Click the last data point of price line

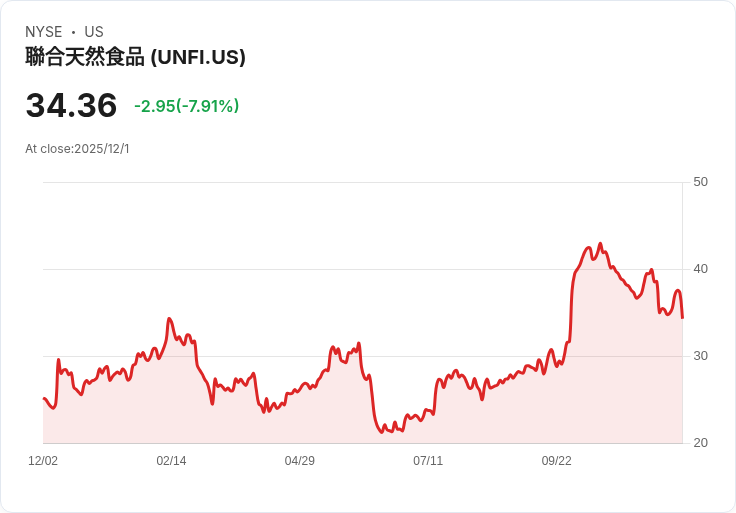tap(682, 318)
